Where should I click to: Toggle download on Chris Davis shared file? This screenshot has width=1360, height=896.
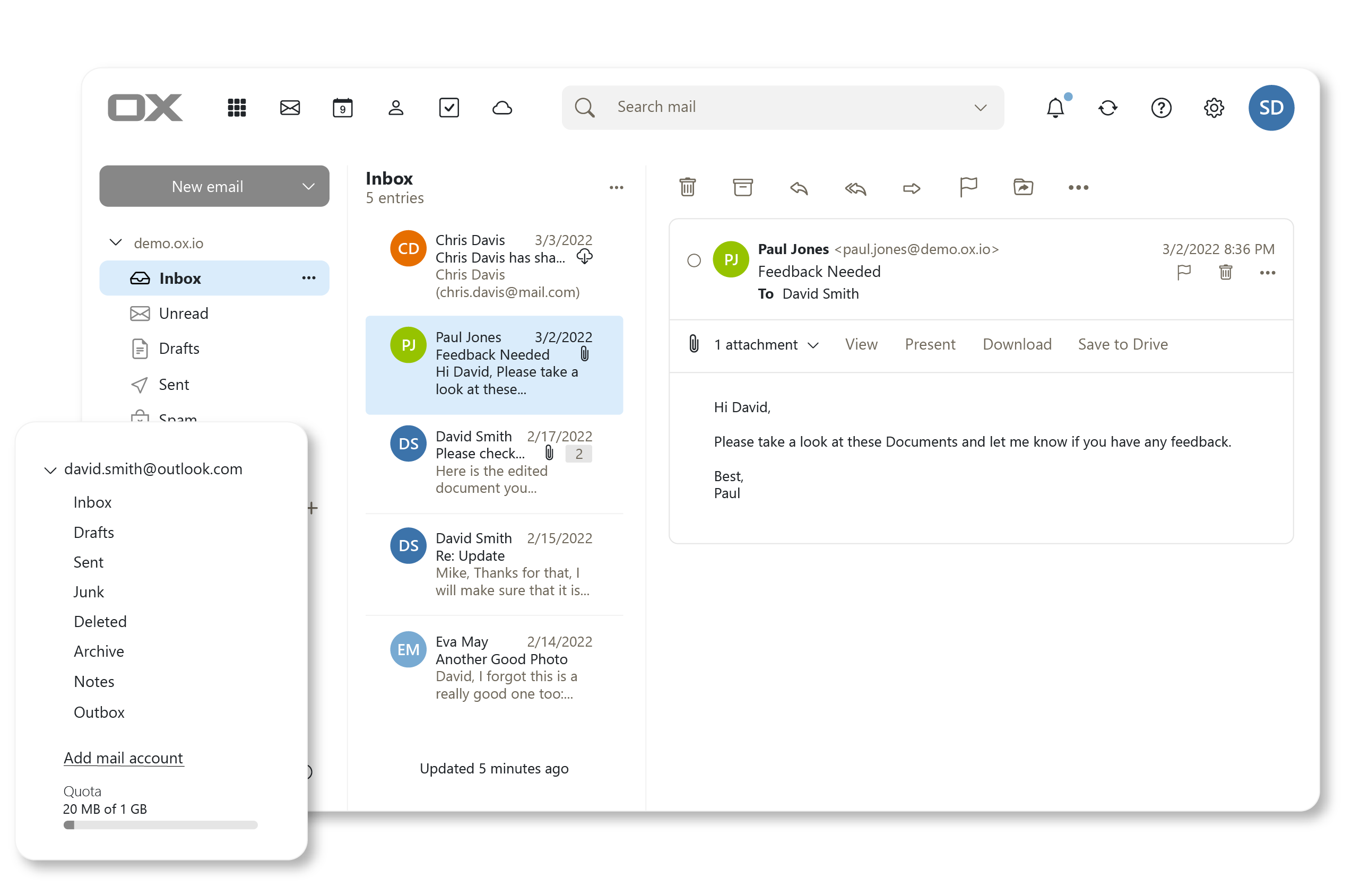click(585, 257)
